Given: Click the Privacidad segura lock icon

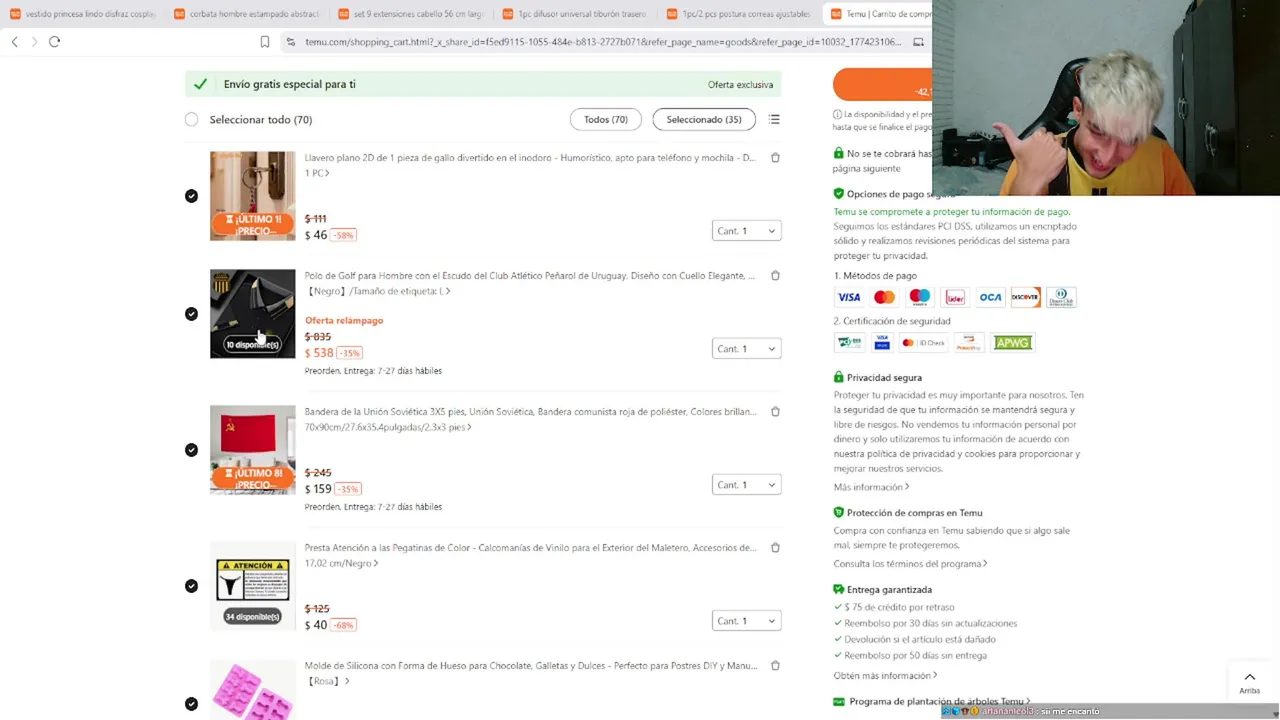Looking at the screenshot, I should [x=838, y=378].
